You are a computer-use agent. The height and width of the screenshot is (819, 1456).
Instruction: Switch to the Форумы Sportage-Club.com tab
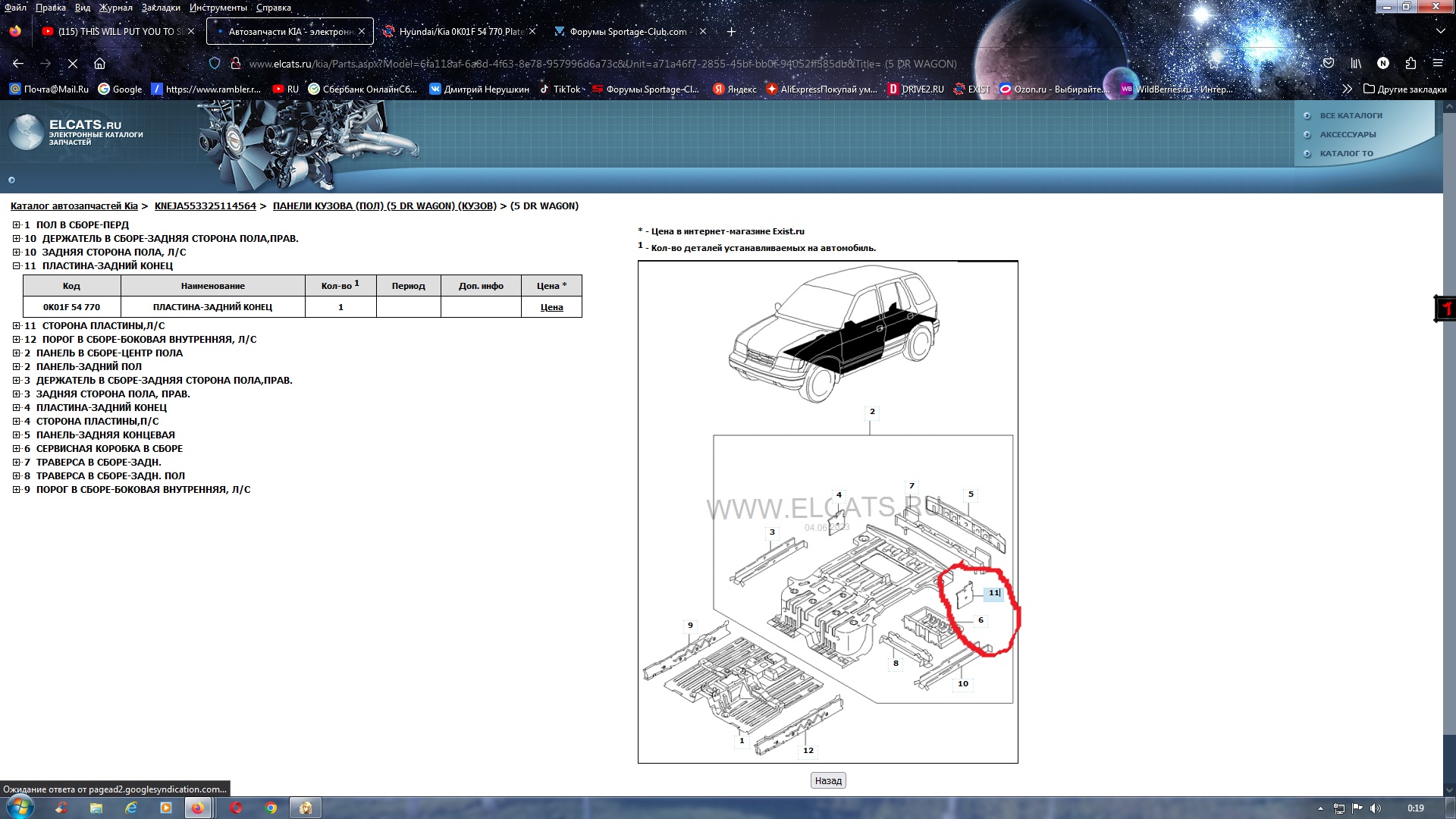pos(627,32)
